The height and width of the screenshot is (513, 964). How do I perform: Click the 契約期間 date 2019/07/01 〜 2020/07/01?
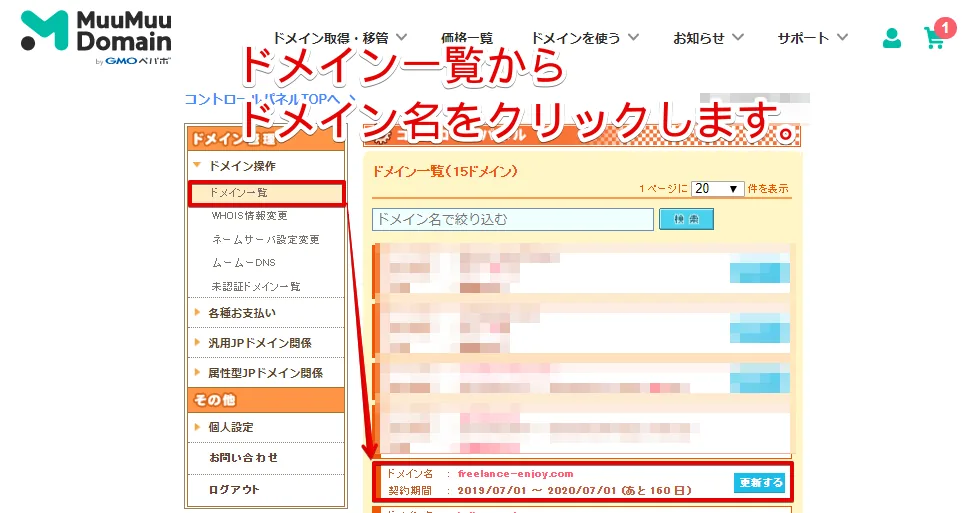537,491
